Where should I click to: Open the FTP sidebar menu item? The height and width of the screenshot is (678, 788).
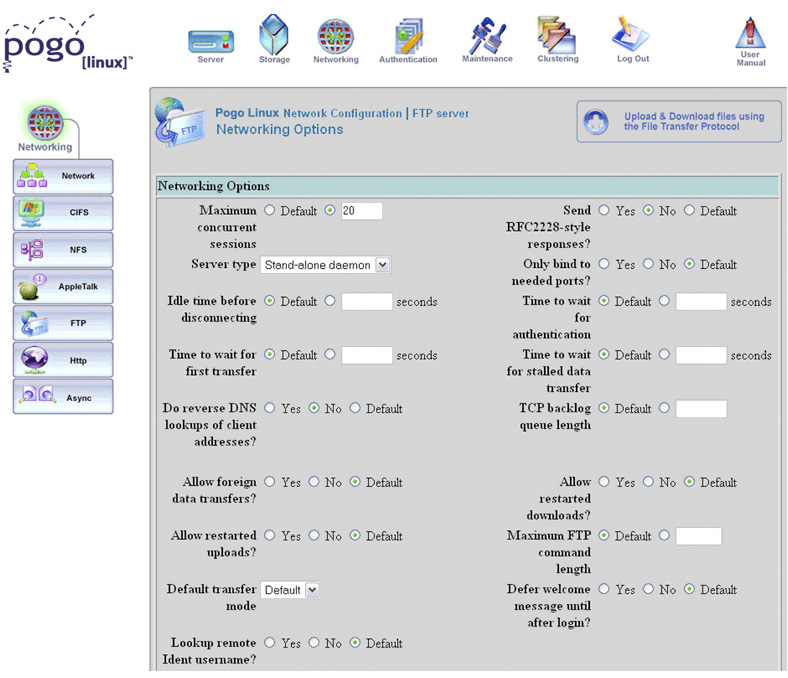pos(63,323)
